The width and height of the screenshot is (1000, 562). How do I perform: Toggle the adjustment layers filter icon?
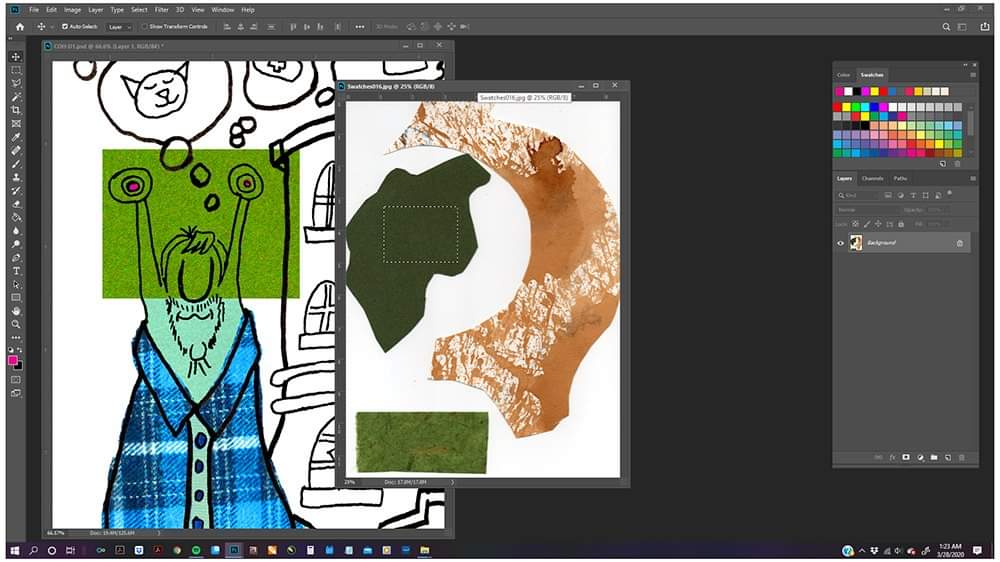(901, 195)
